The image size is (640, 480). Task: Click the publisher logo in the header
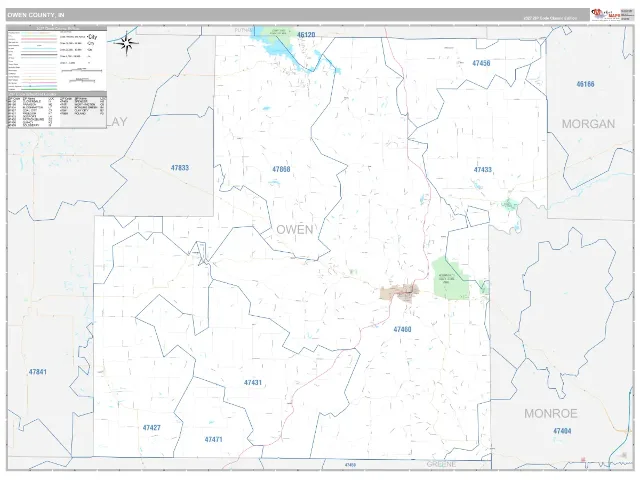[x=606, y=14]
